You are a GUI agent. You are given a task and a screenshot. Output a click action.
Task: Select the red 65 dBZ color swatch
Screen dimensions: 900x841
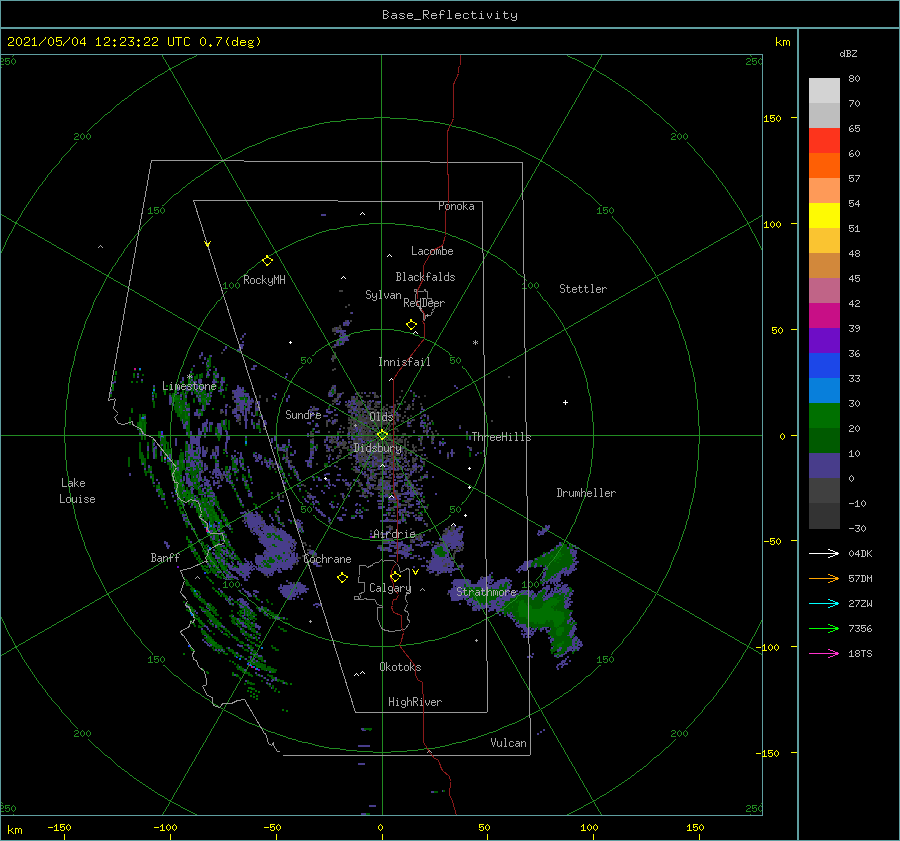coord(824,141)
